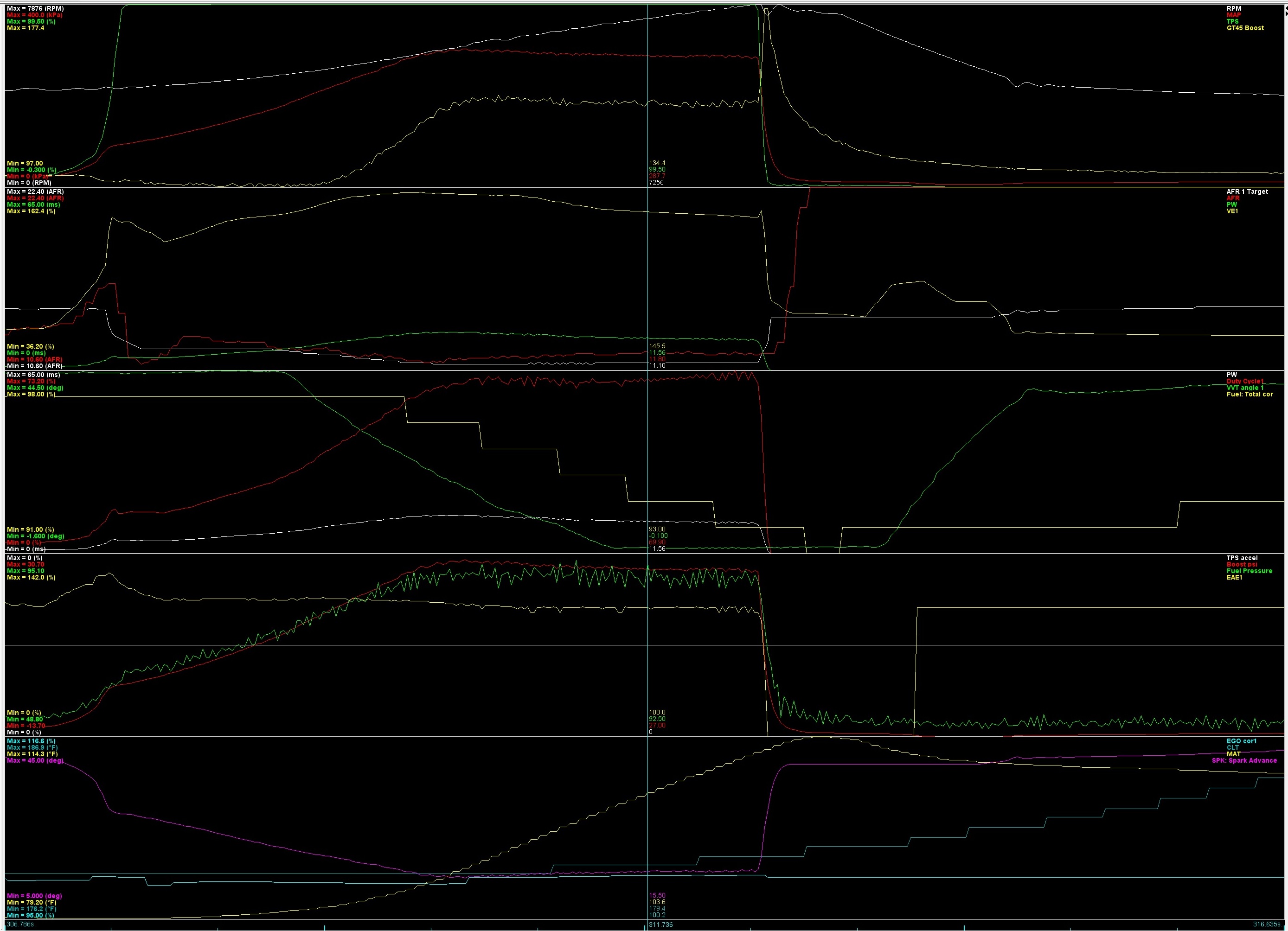Click the 316.635s end time label
Image resolution: width=1288 pixels, height=931 pixels.
coord(1268,925)
